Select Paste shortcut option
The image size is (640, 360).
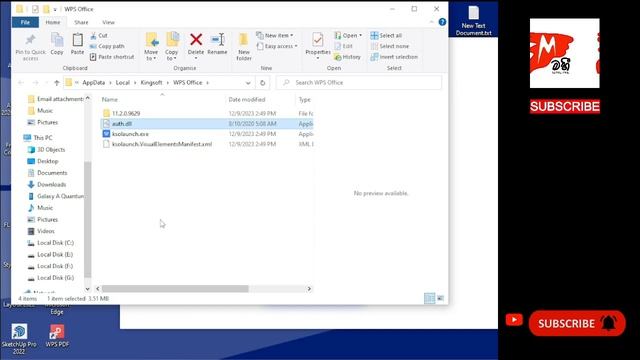(112, 57)
